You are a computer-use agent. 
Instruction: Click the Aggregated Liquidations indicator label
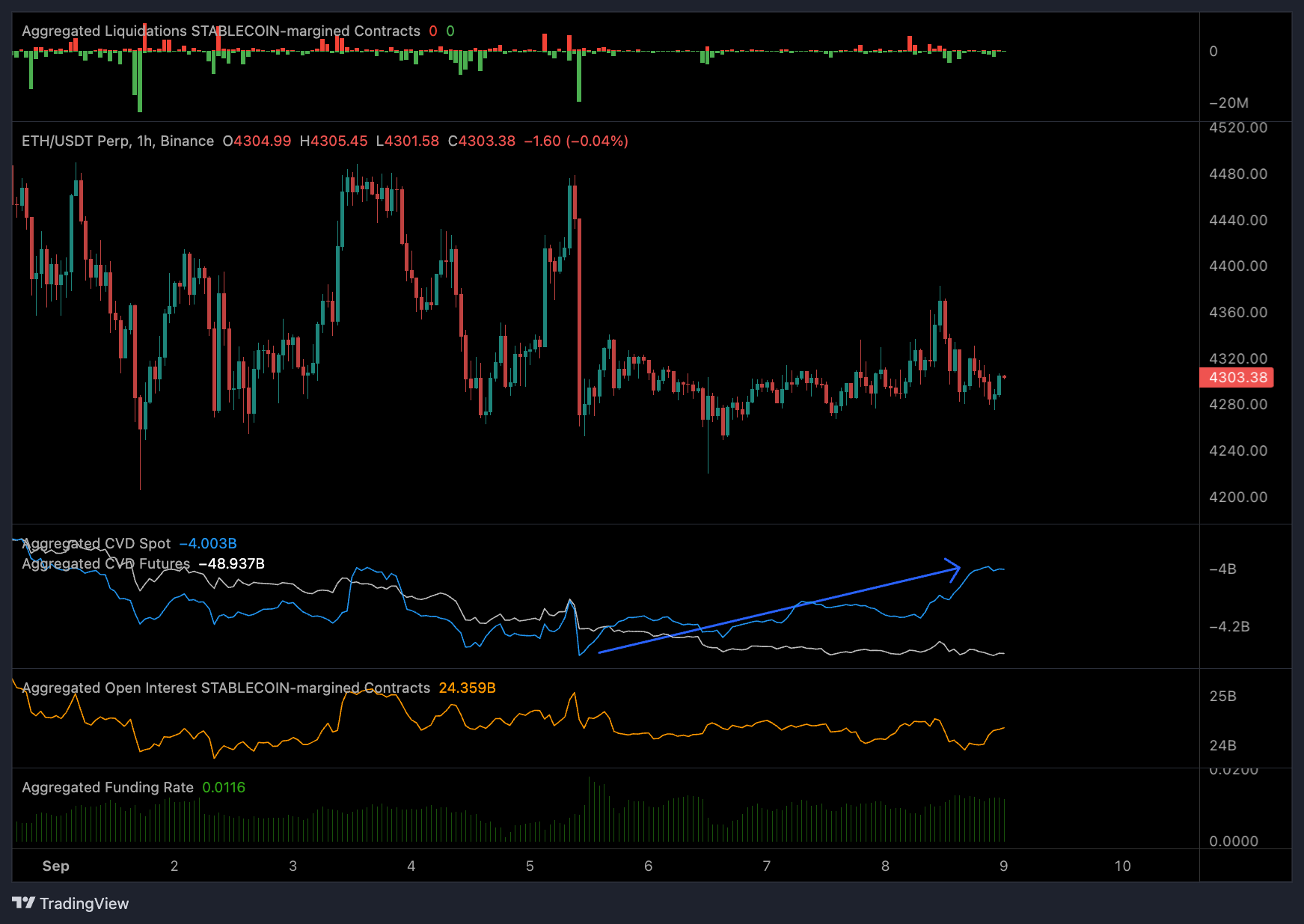tap(221, 31)
